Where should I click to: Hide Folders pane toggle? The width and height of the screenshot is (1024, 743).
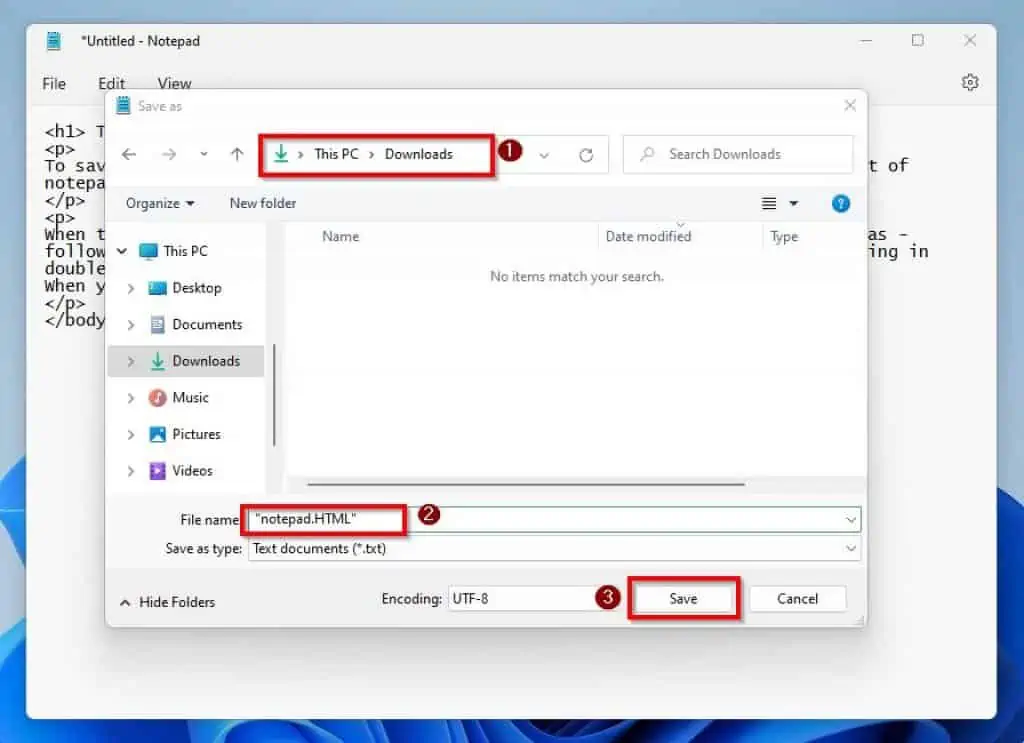(168, 602)
